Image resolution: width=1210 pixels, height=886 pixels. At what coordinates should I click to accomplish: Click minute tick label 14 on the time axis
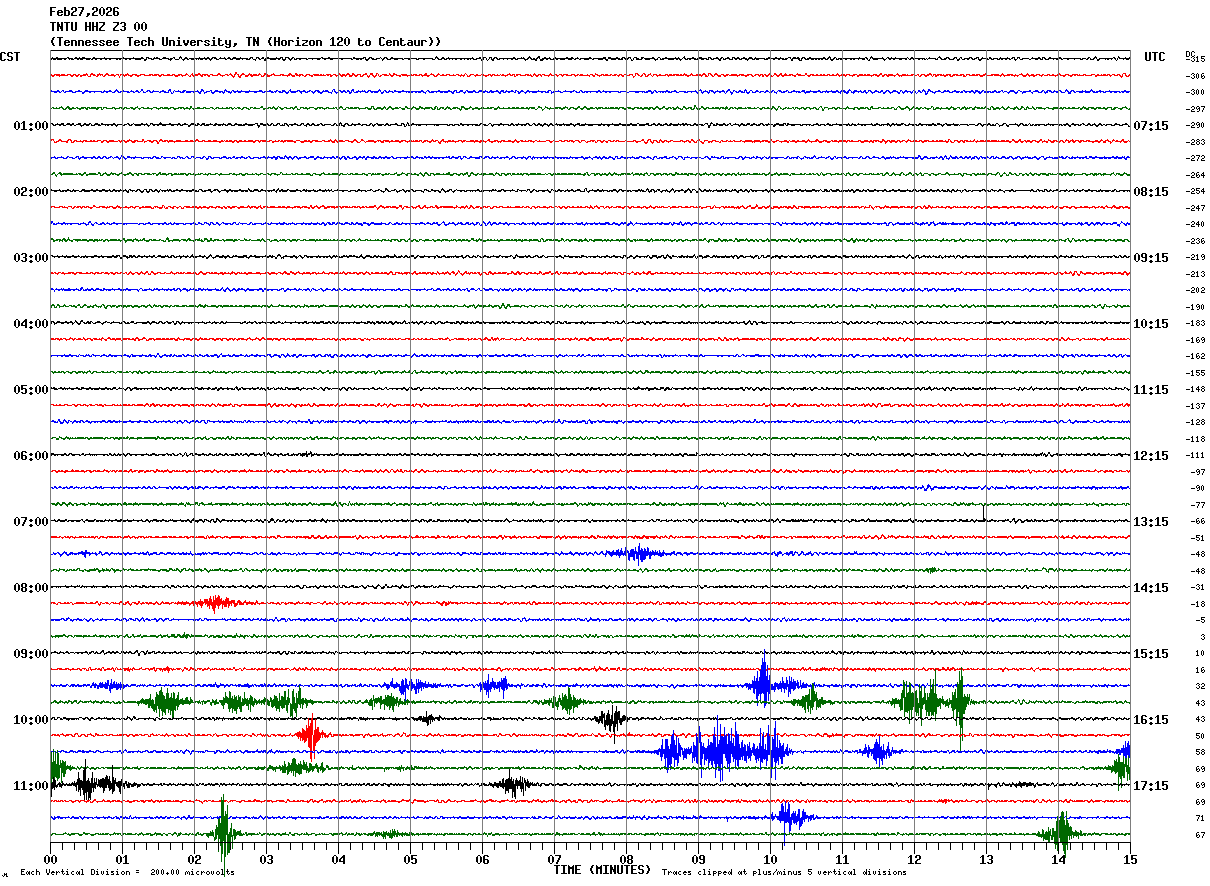click(x=1058, y=859)
